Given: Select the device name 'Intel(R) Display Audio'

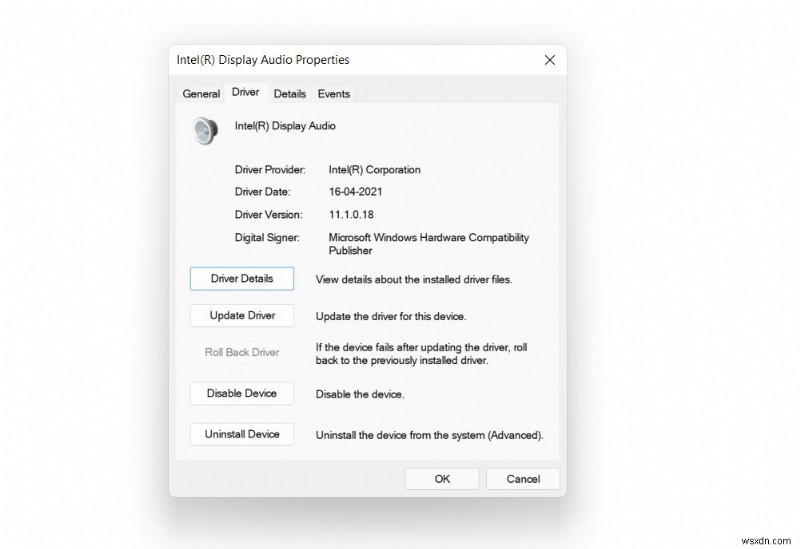Looking at the screenshot, I should point(285,126).
